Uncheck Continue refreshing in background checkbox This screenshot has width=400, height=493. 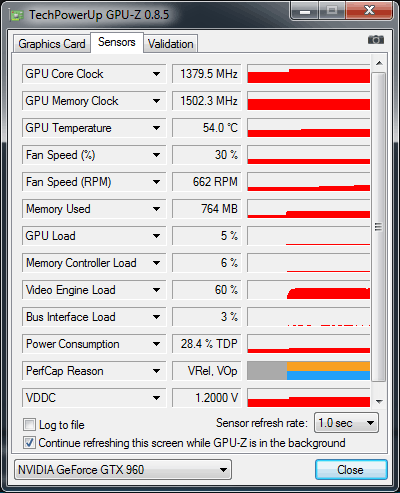click(29, 443)
